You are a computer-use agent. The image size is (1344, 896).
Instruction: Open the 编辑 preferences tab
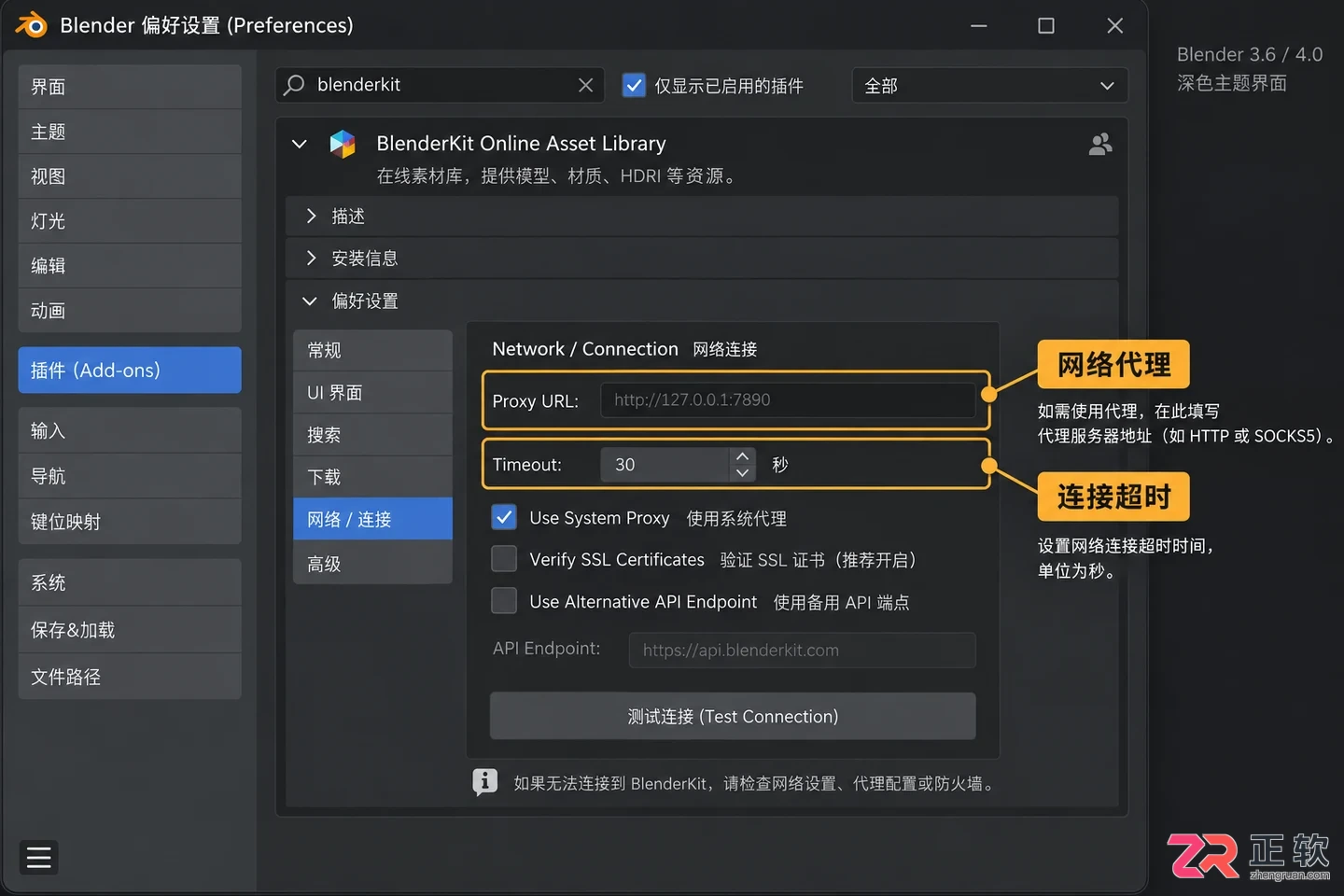pos(130,266)
